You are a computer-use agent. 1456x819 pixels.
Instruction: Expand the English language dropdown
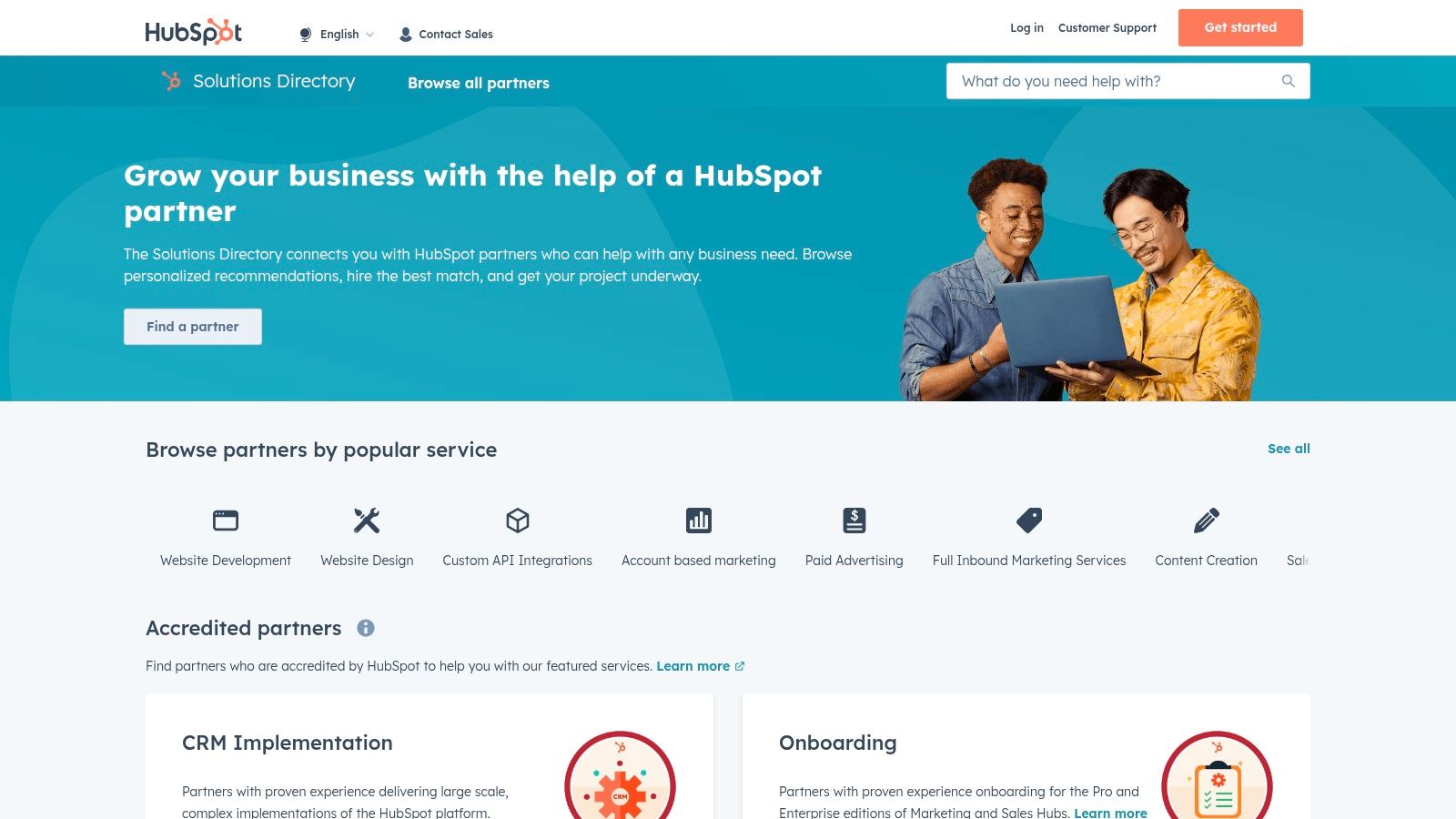click(x=337, y=35)
